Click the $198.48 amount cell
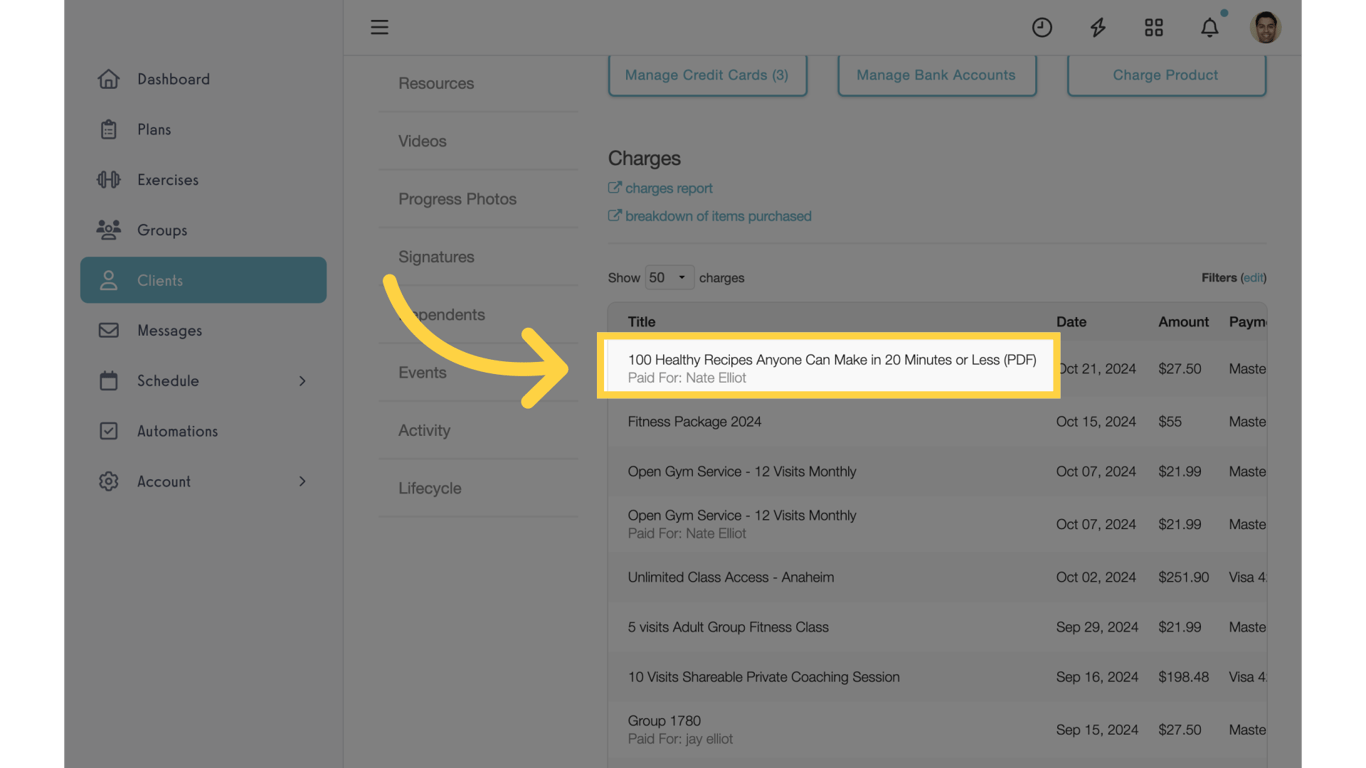1366x768 pixels. (x=1184, y=677)
